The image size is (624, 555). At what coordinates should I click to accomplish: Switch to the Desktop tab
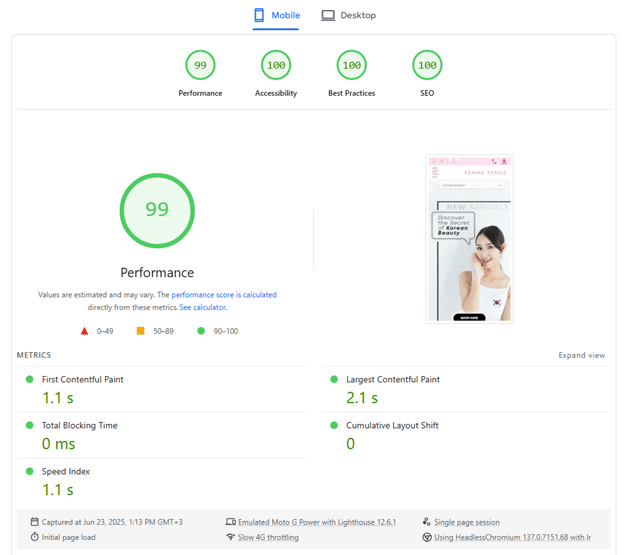click(x=349, y=16)
